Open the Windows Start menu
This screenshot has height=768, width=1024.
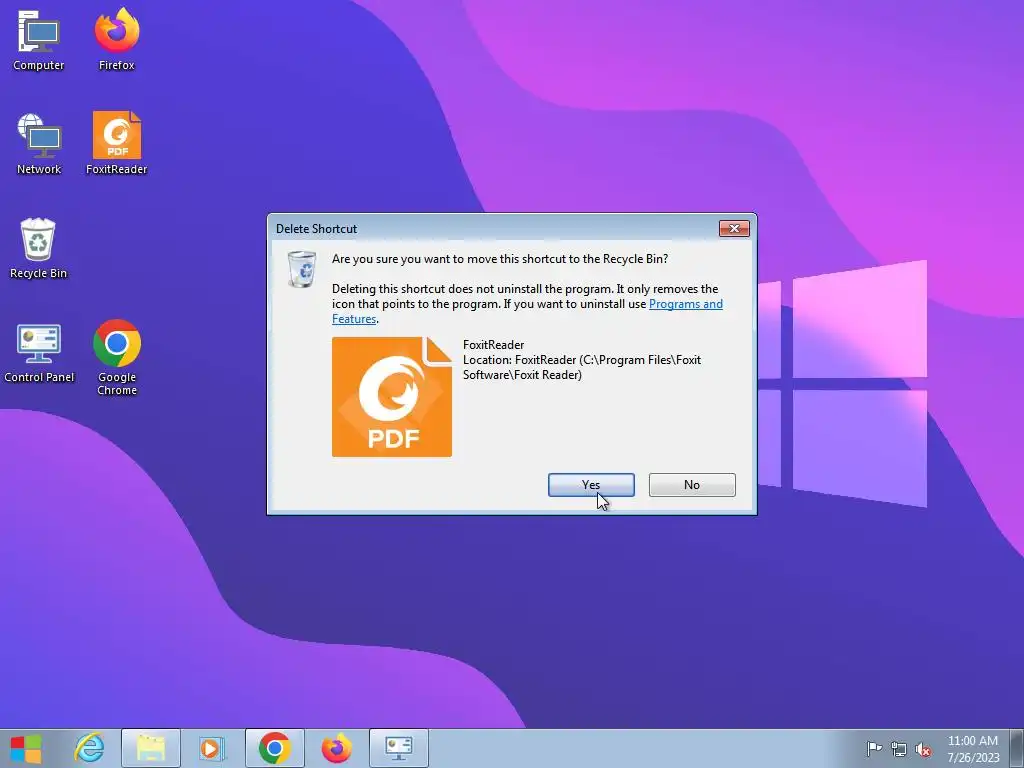click(26, 748)
